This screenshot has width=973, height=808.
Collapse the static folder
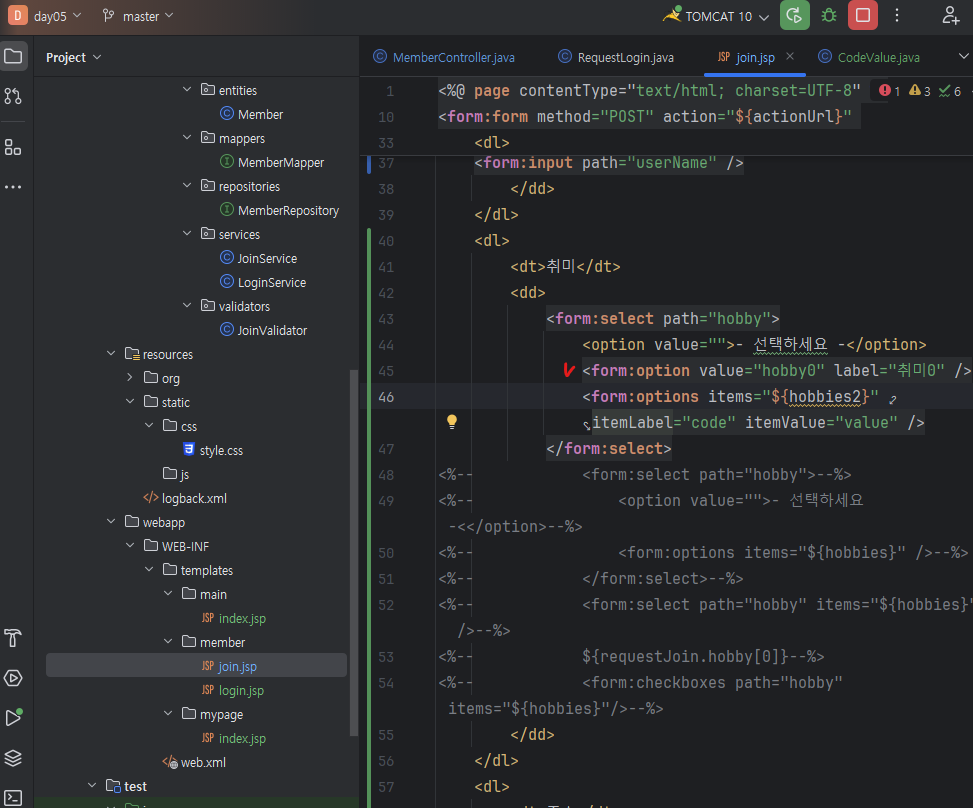pos(130,401)
